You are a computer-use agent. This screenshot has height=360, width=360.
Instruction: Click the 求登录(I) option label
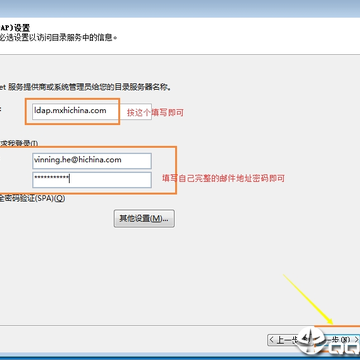(x=19, y=143)
